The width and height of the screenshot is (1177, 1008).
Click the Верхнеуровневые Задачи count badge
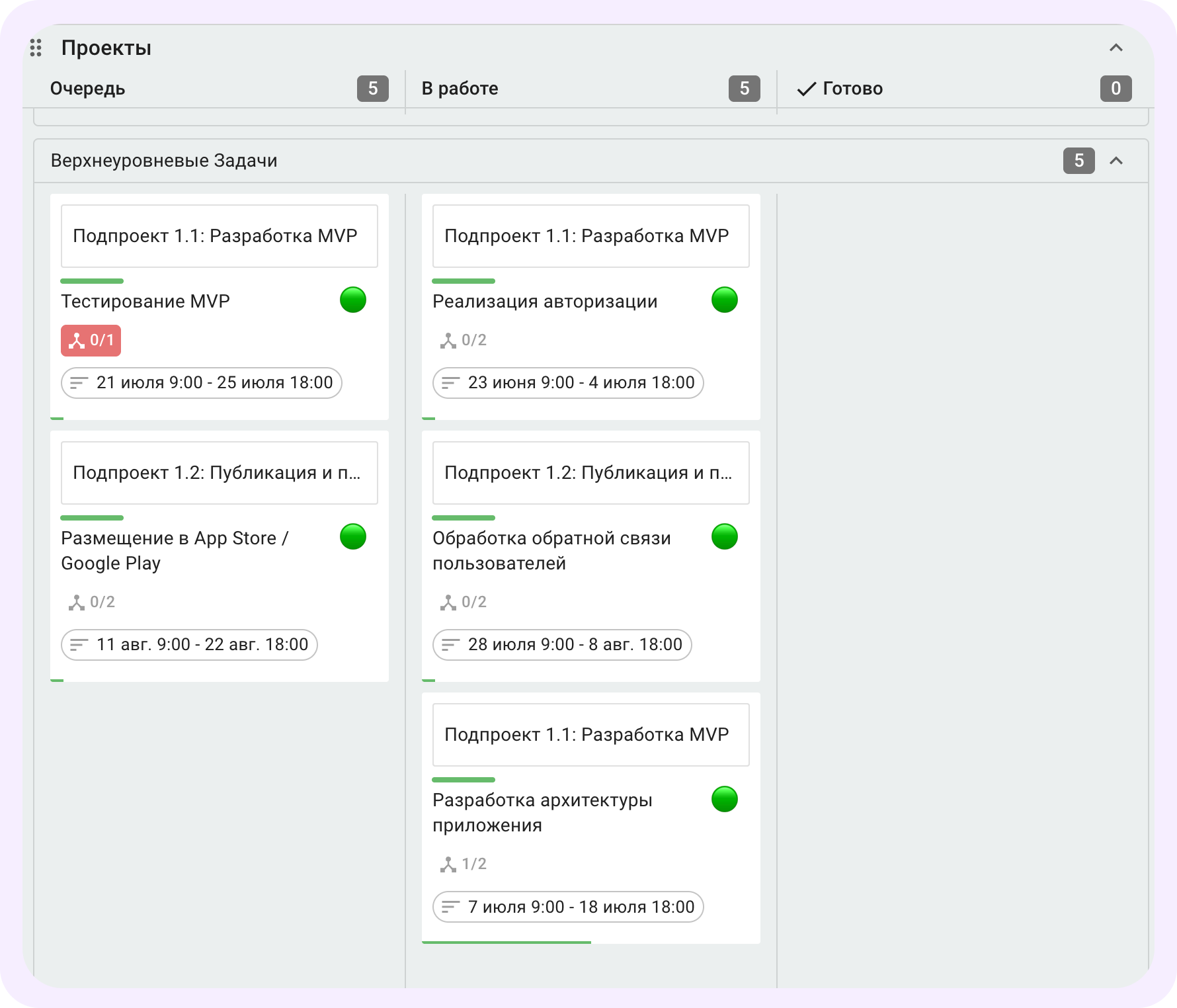tap(1078, 161)
